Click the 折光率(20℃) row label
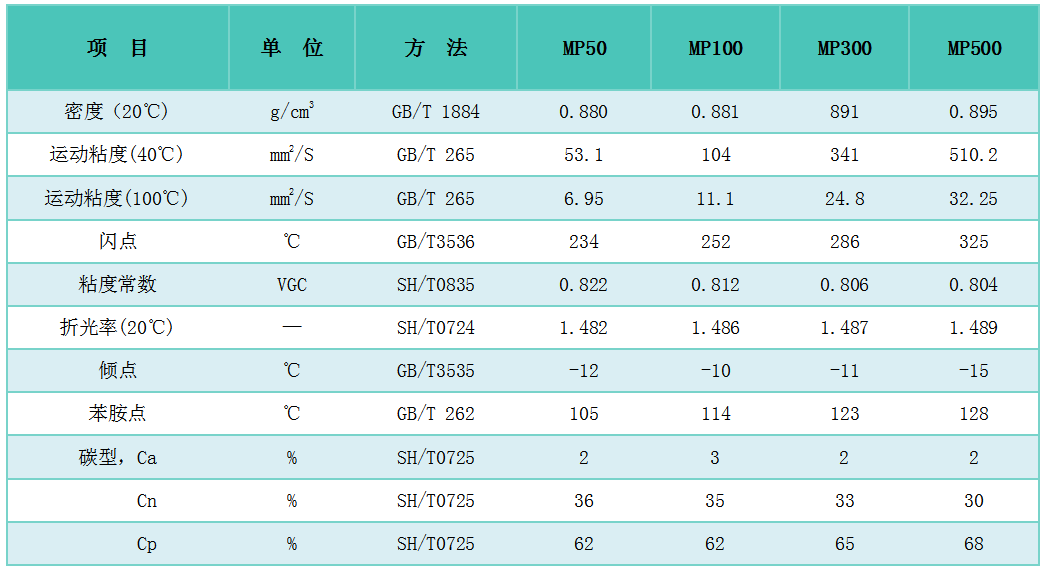The image size is (1047, 570). [117, 328]
